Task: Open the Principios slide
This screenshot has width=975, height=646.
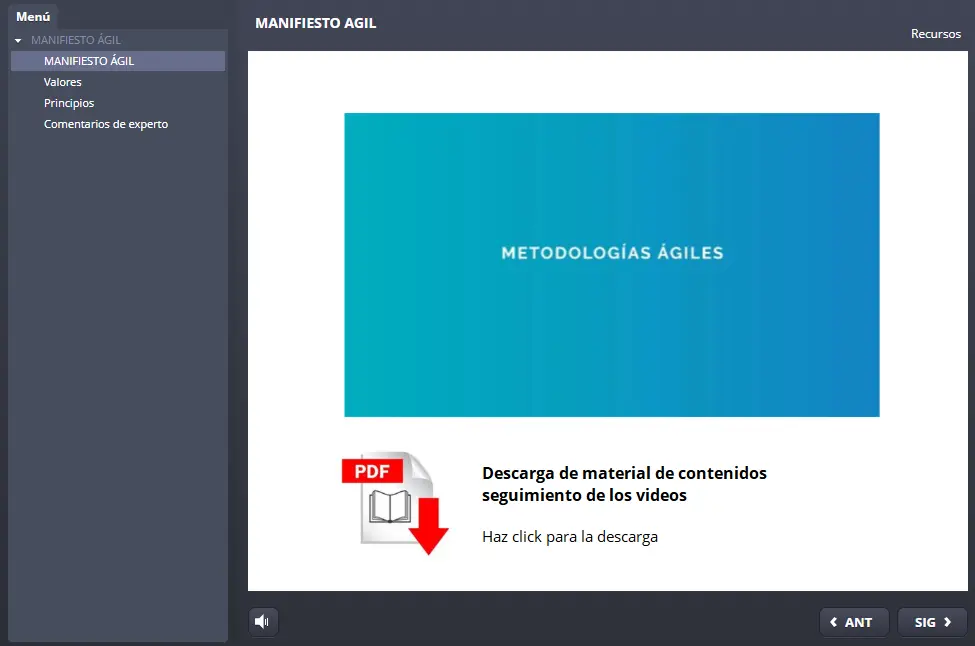Action: [69, 103]
